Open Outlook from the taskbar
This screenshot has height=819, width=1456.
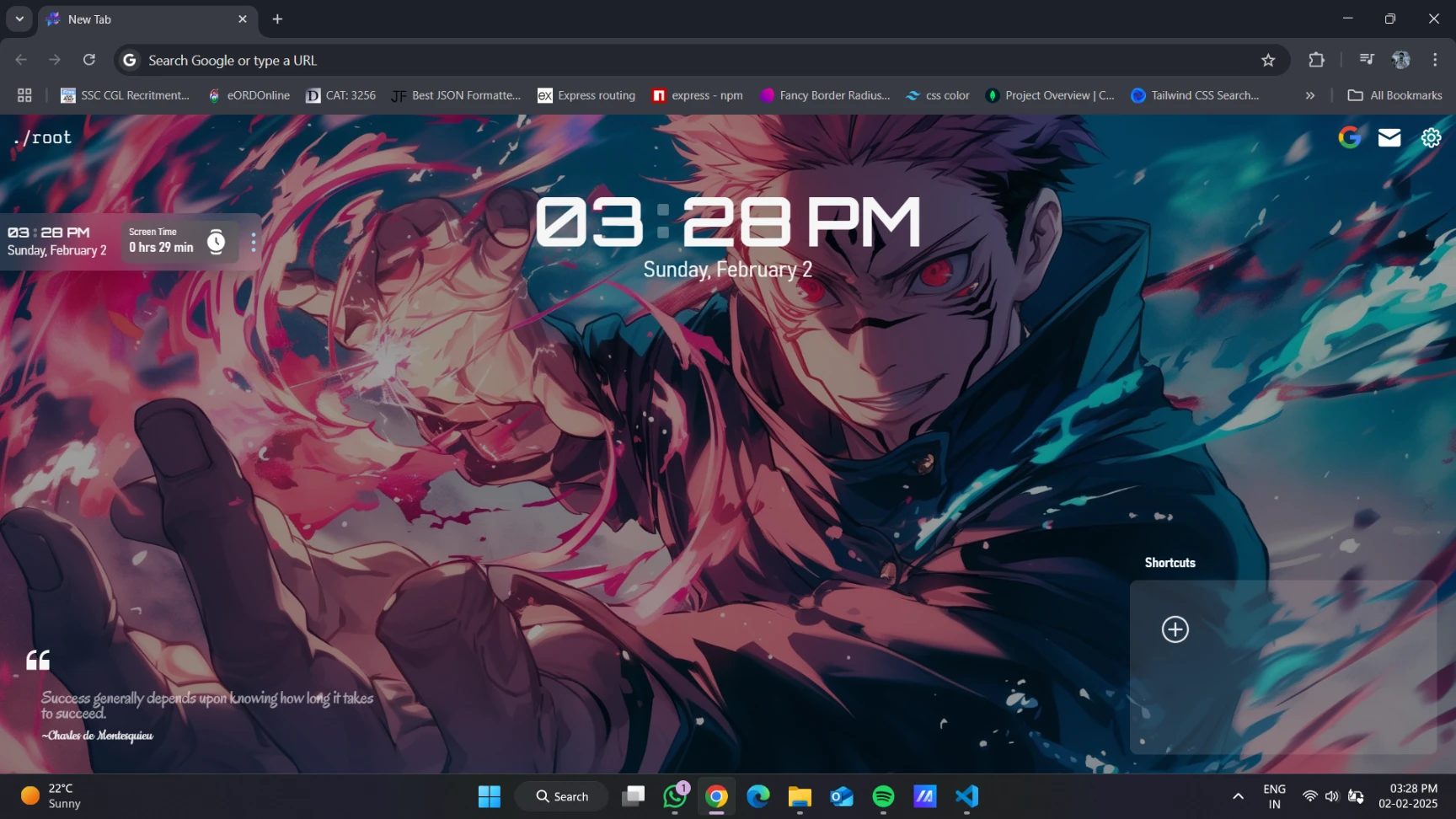coord(842,796)
